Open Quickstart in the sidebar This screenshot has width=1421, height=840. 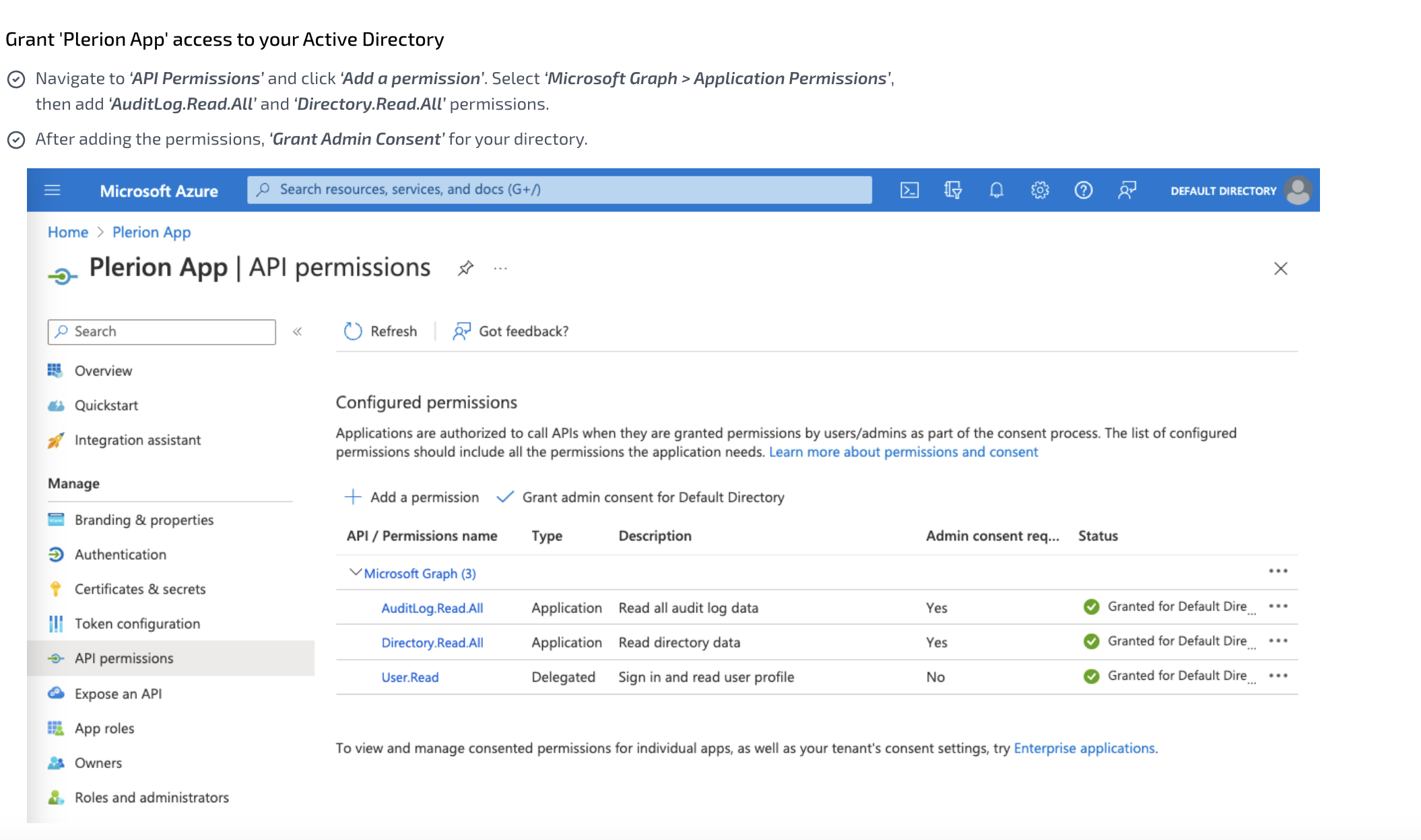tap(106, 406)
